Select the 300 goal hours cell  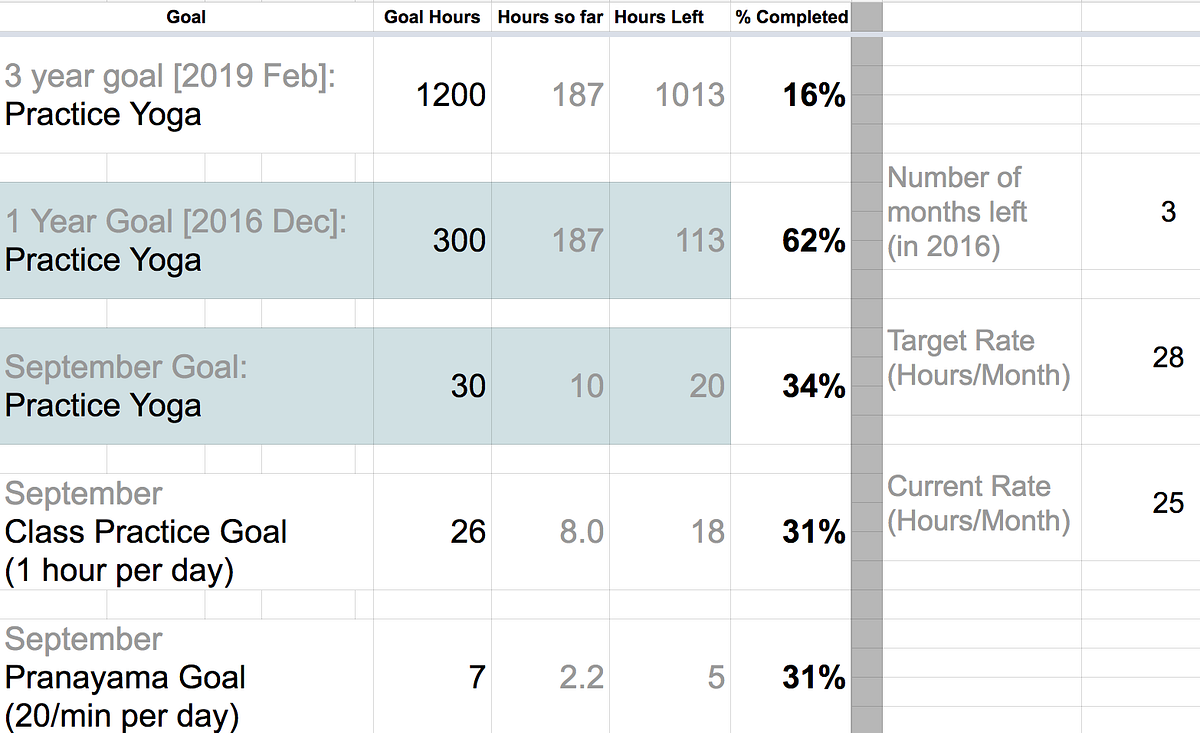tap(432, 240)
